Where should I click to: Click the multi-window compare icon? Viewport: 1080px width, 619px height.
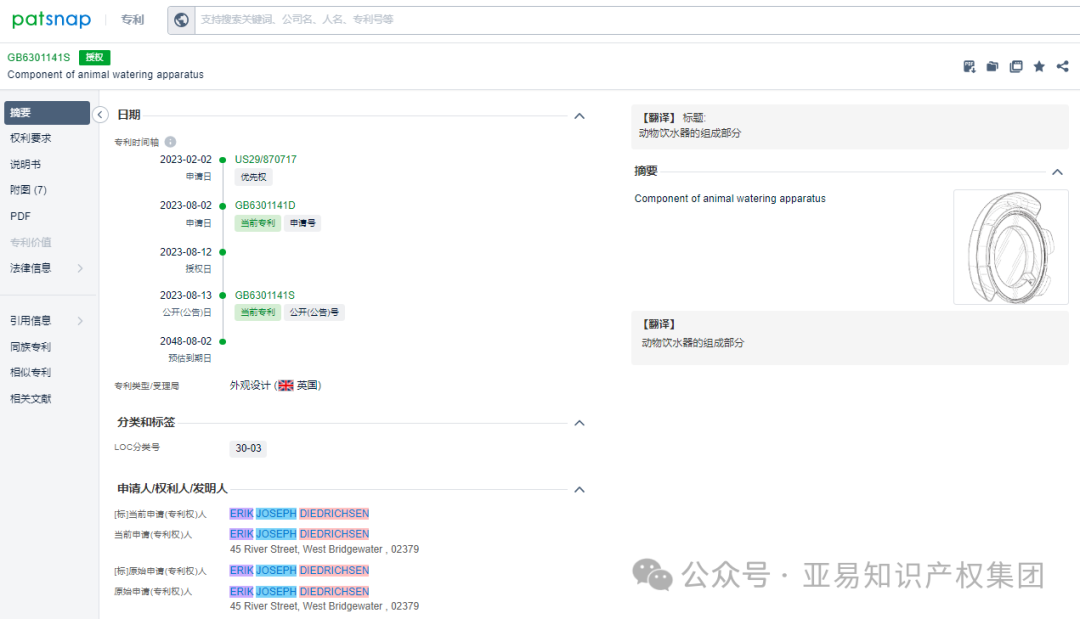[1015, 66]
